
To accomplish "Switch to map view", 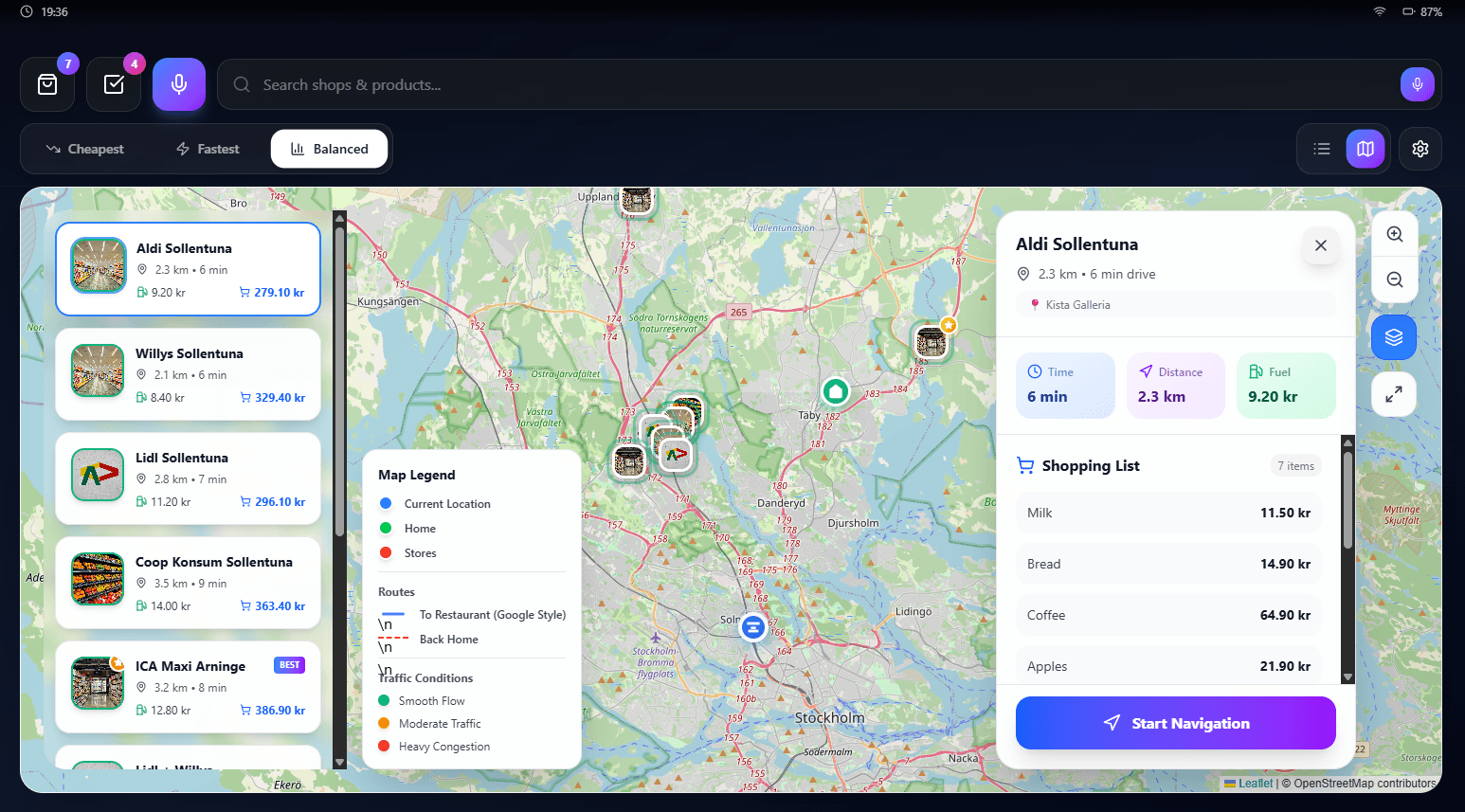I will (1366, 149).
